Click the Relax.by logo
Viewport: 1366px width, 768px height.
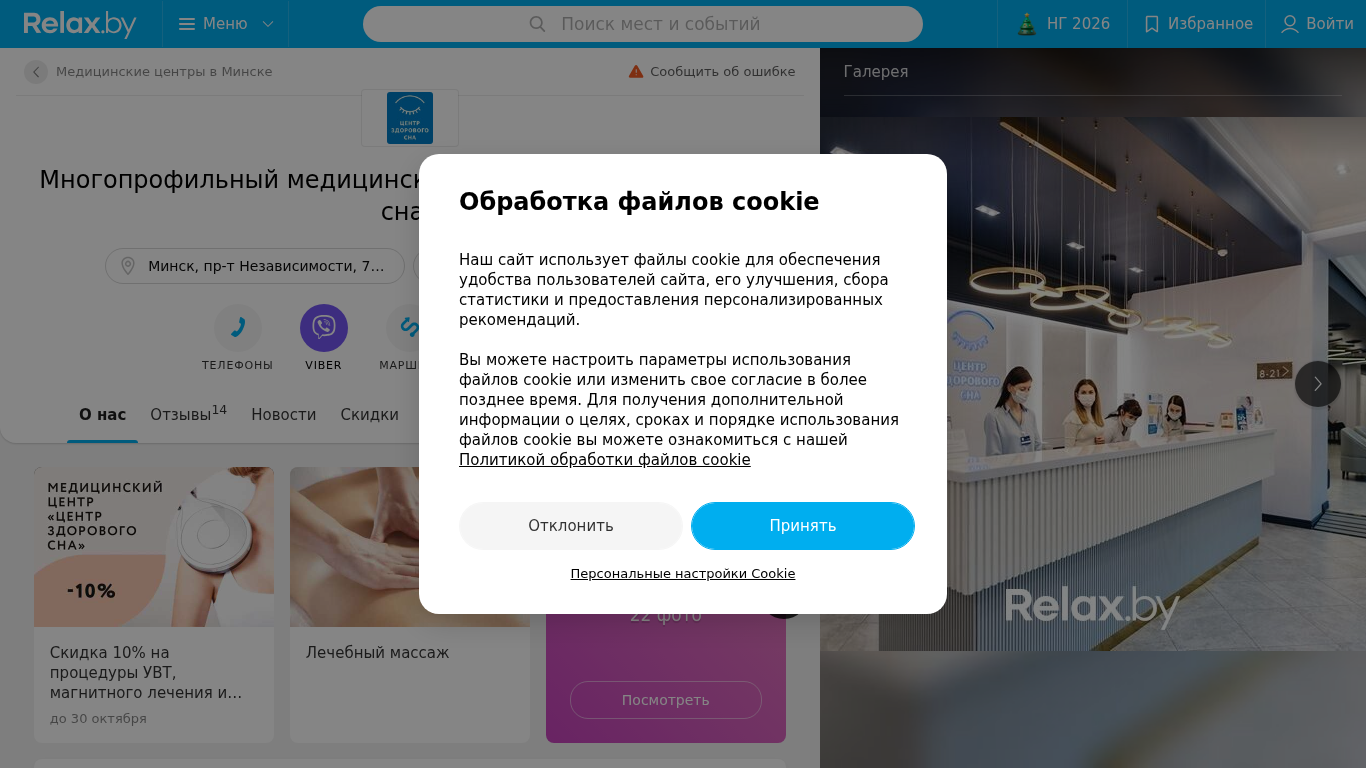(80, 24)
